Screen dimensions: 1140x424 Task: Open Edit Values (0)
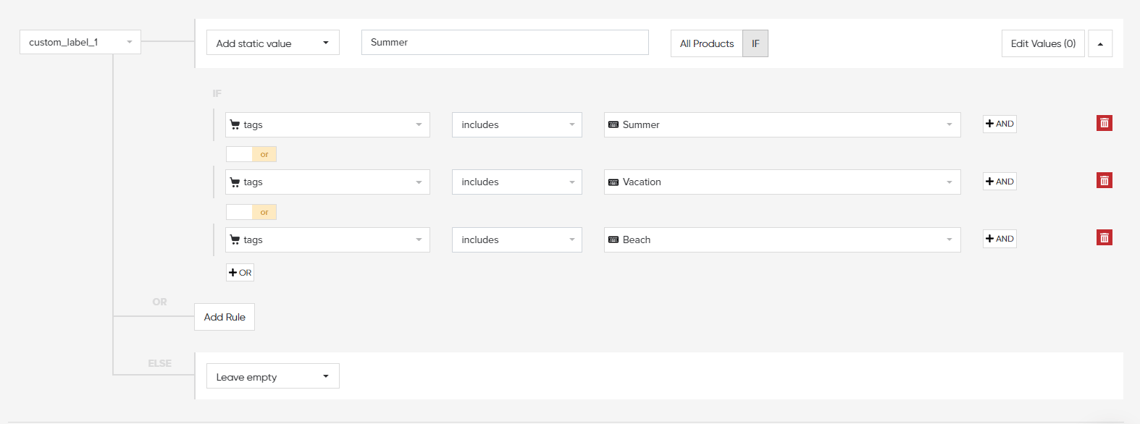pyautogui.click(x=1042, y=44)
